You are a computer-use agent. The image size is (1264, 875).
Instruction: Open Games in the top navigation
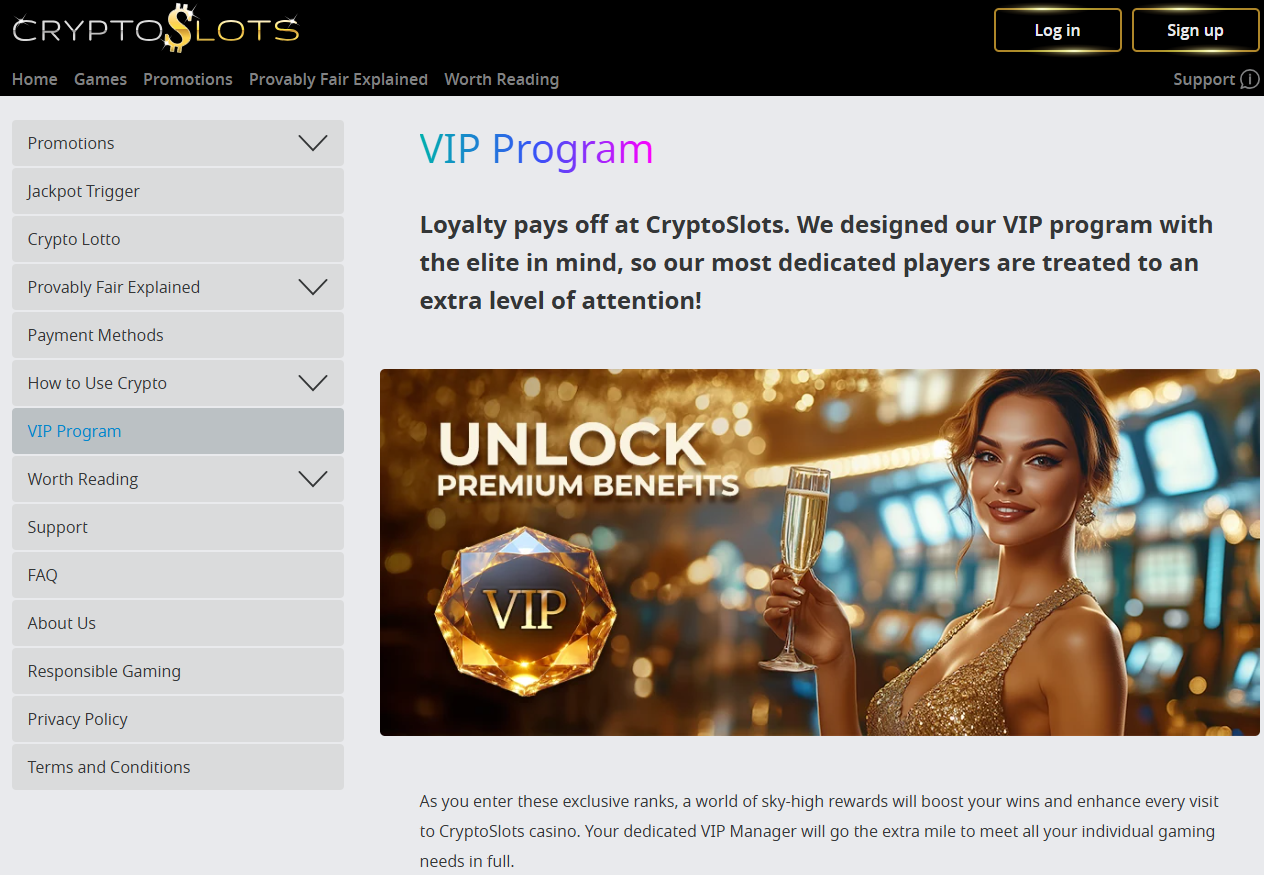click(100, 80)
